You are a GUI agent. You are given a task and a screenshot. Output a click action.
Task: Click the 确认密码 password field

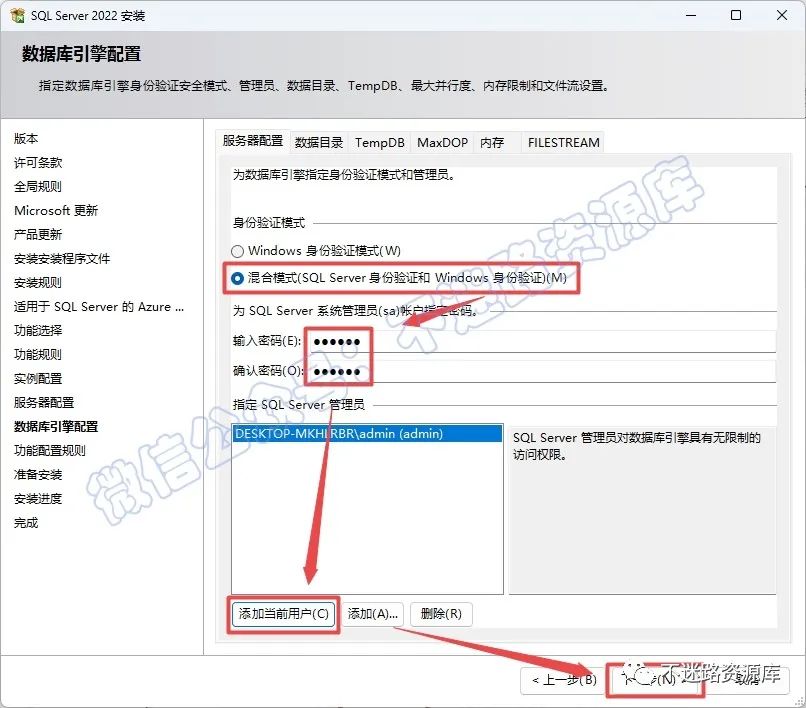point(542,371)
